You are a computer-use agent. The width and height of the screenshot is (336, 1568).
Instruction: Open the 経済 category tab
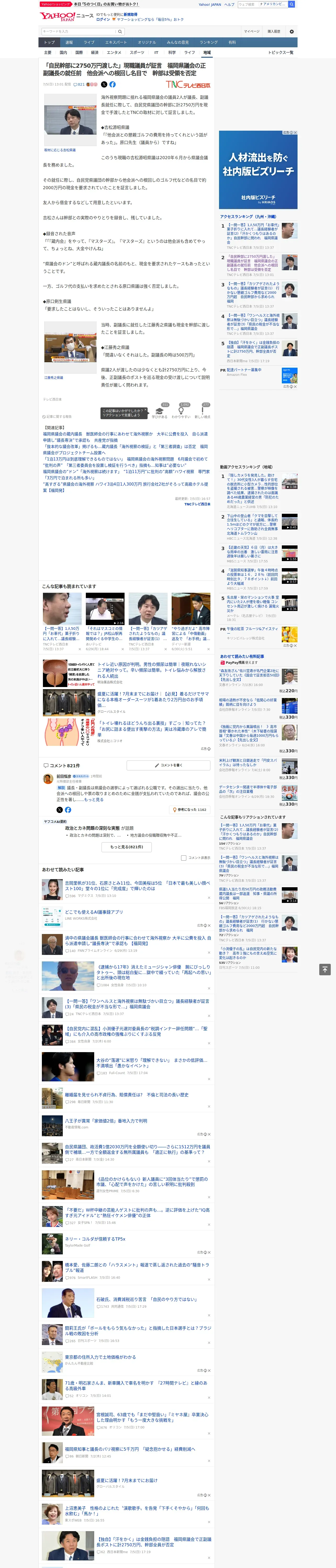(94, 52)
